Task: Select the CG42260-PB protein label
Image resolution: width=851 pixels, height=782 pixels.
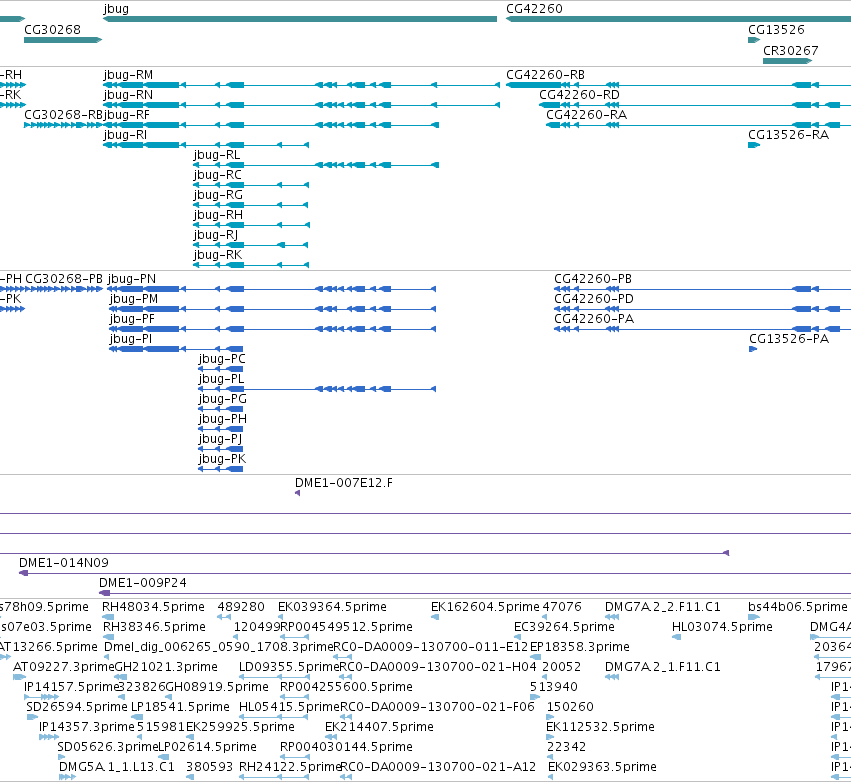Action: [x=593, y=279]
